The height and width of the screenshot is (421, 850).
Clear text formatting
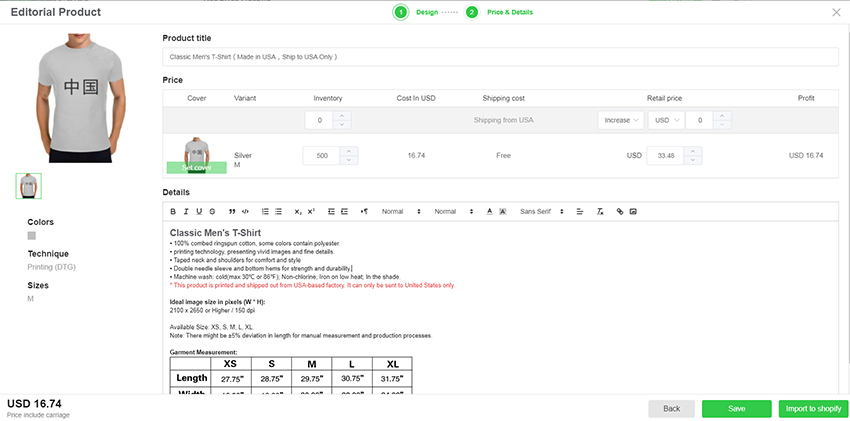(600, 211)
